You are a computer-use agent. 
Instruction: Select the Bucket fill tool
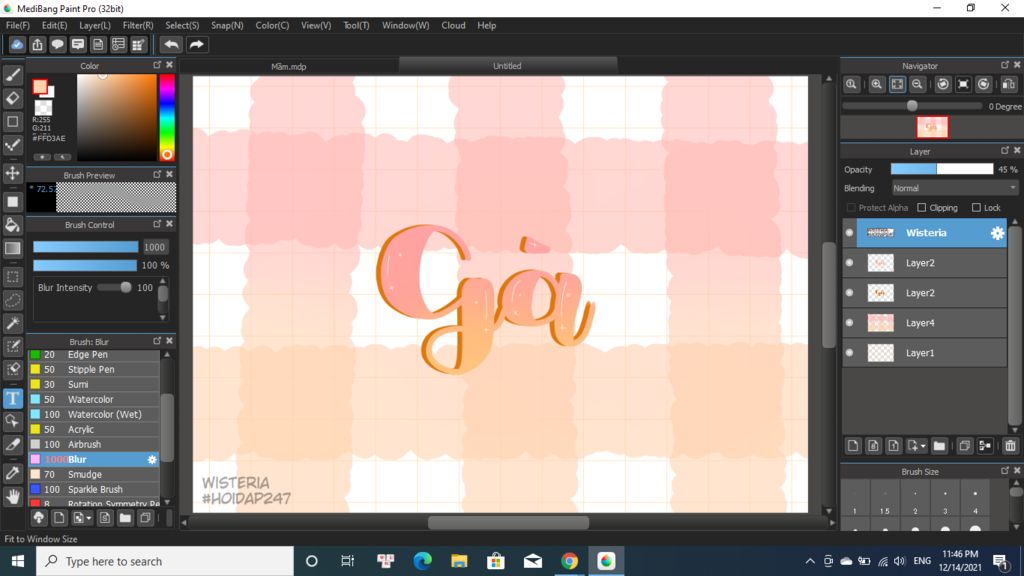pyautogui.click(x=12, y=225)
